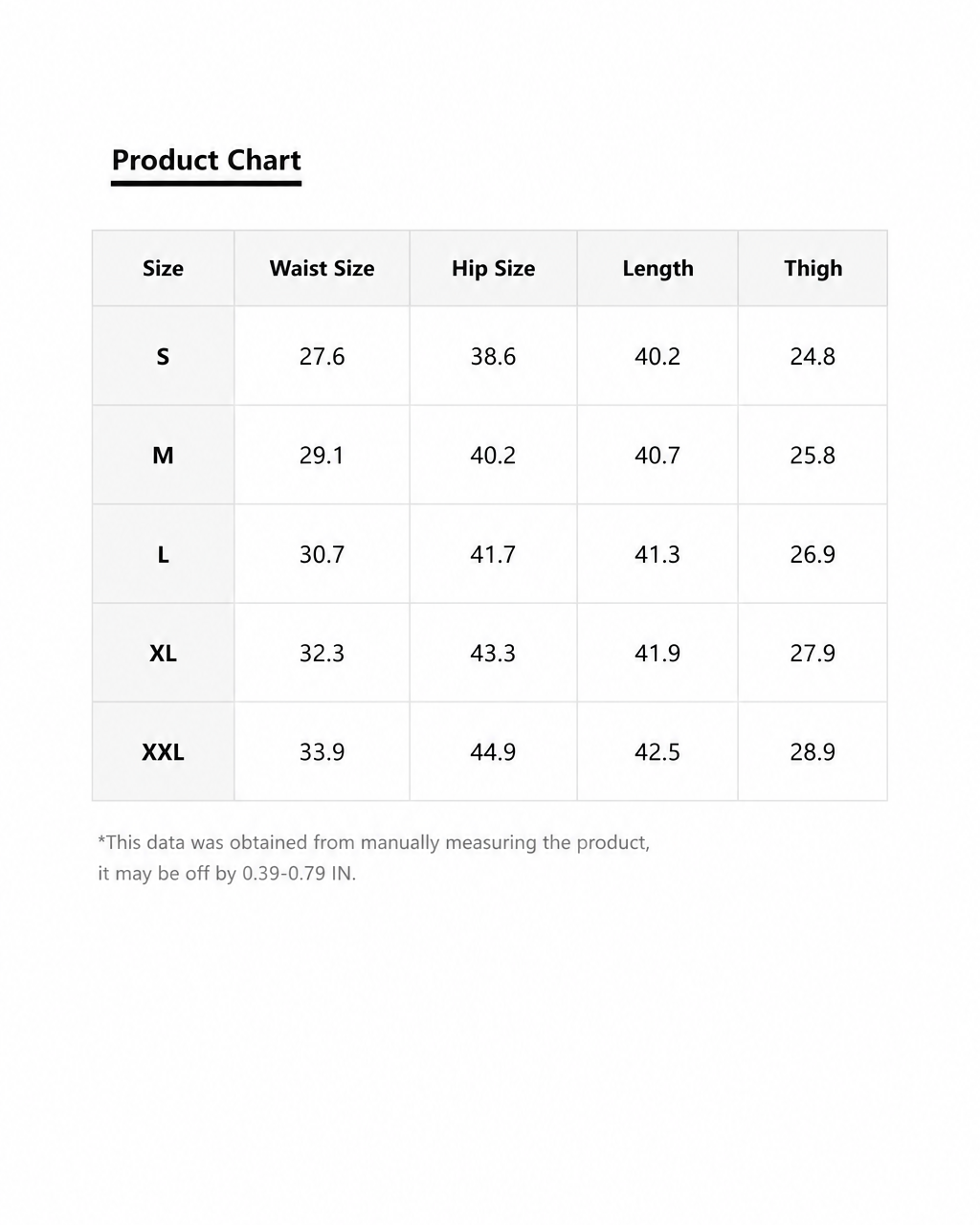The width and height of the screenshot is (980, 1225).
Task: Click the Hip Size column header
Action: tap(493, 269)
